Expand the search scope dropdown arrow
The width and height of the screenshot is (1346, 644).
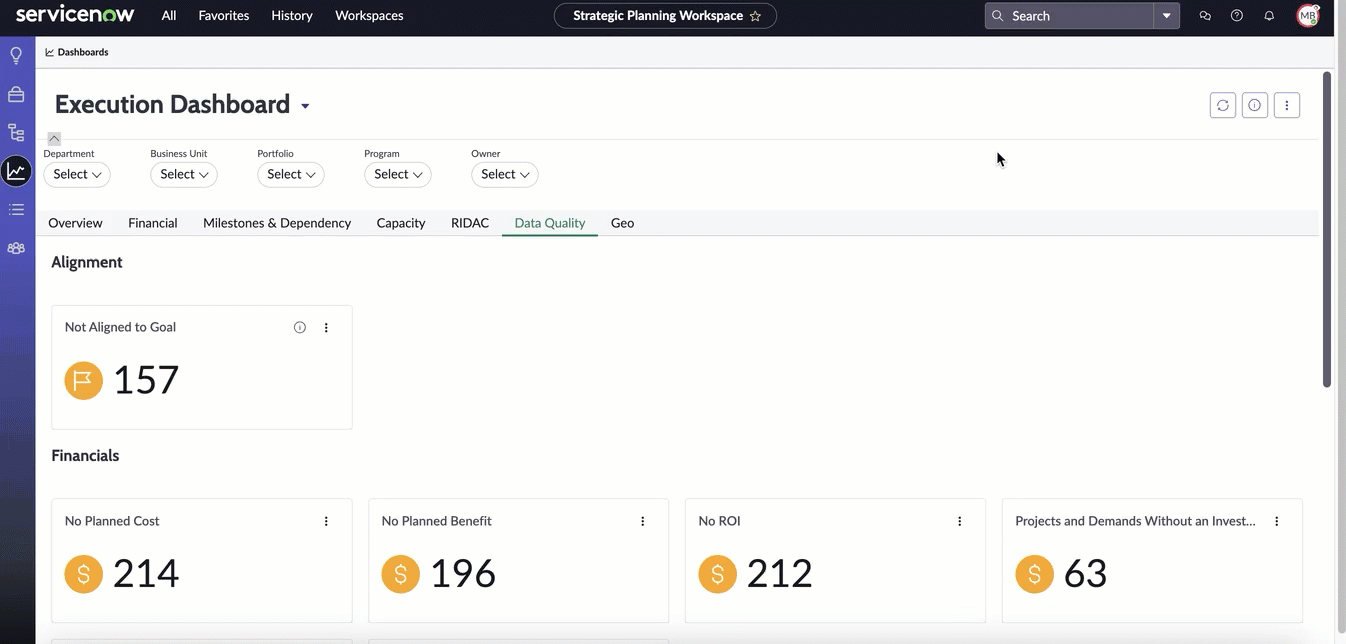tap(1166, 16)
